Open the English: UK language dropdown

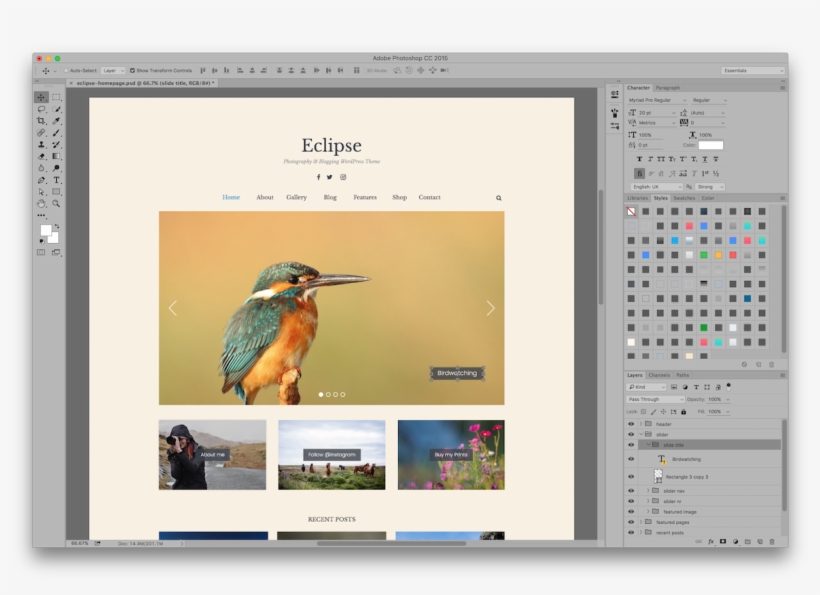tap(656, 187)
